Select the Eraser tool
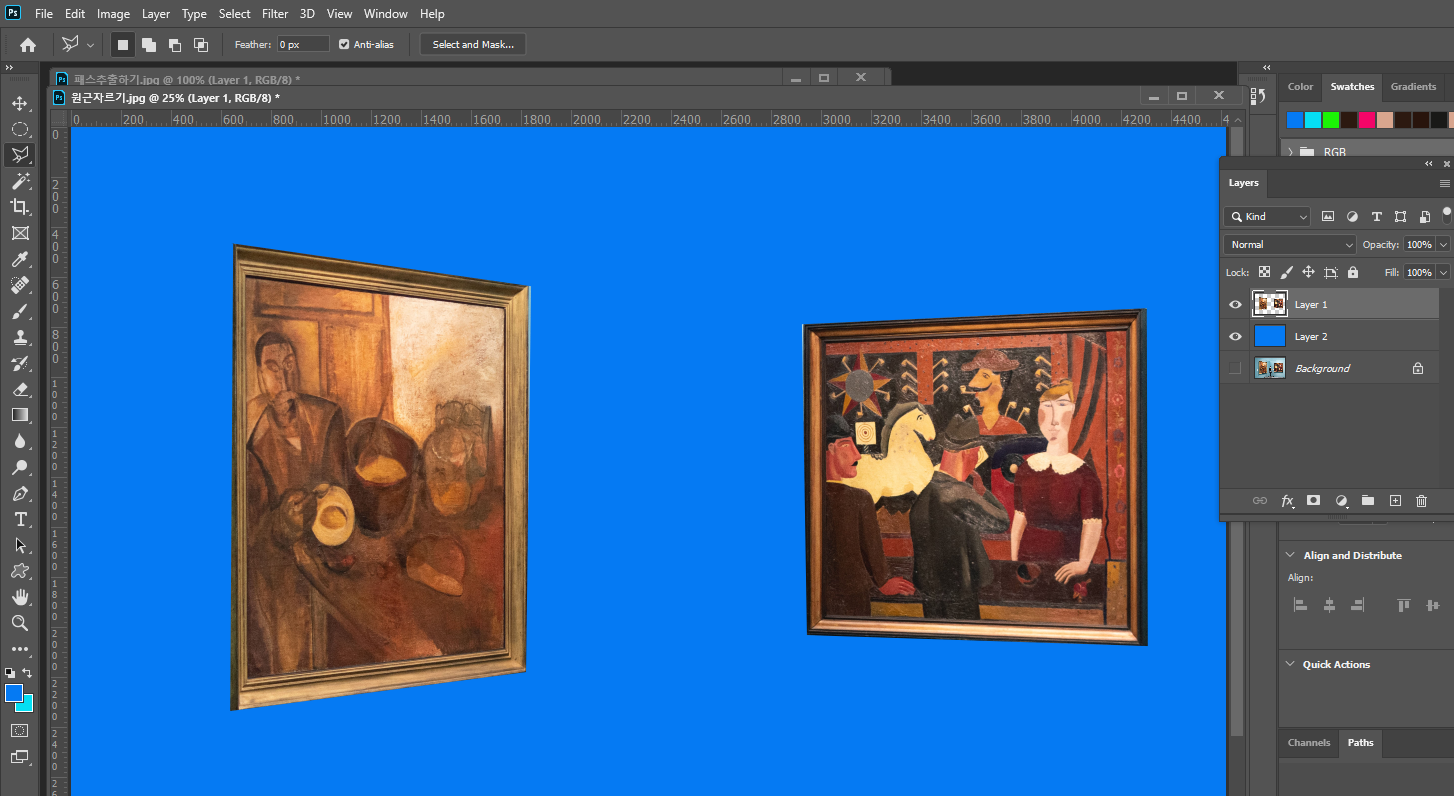 (19, 389)
